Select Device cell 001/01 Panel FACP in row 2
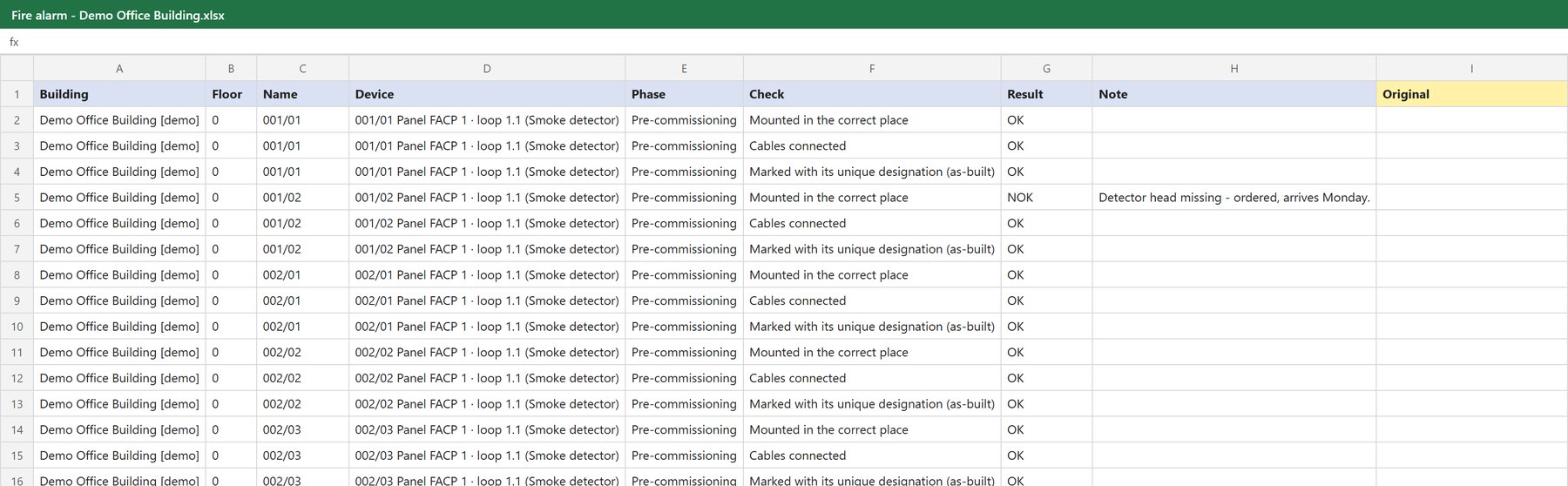The height and width of the screenshot is (486, 1568). point(487,120)
